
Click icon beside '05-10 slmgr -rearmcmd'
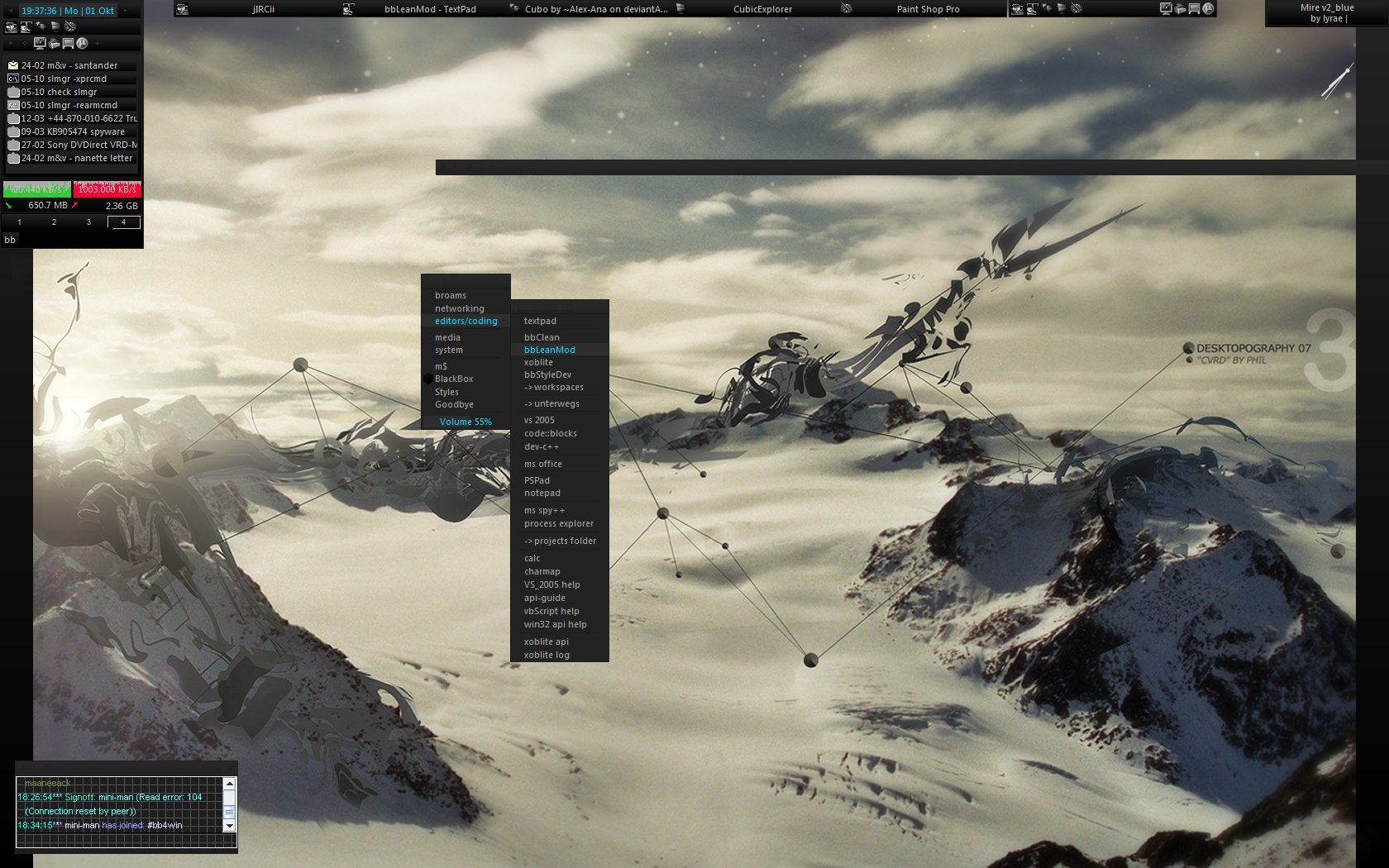[12, 105]
